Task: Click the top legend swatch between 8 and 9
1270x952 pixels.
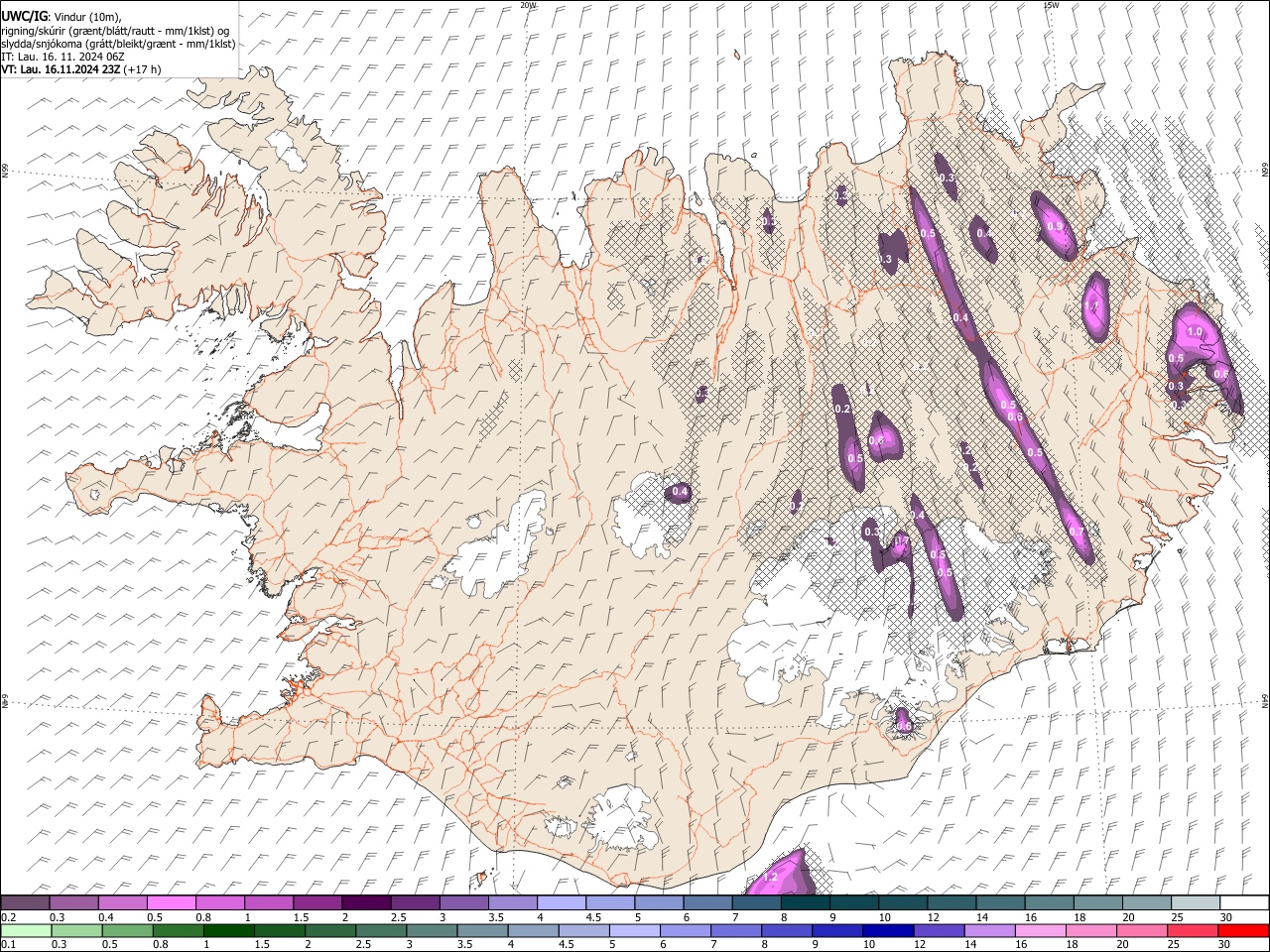Action: click(805, 903)
